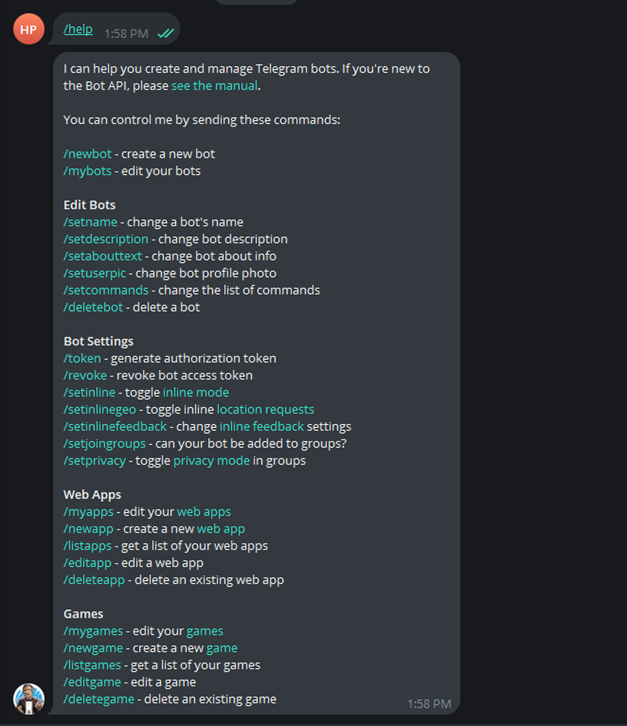Open the "location requests" link

[265, 409]
